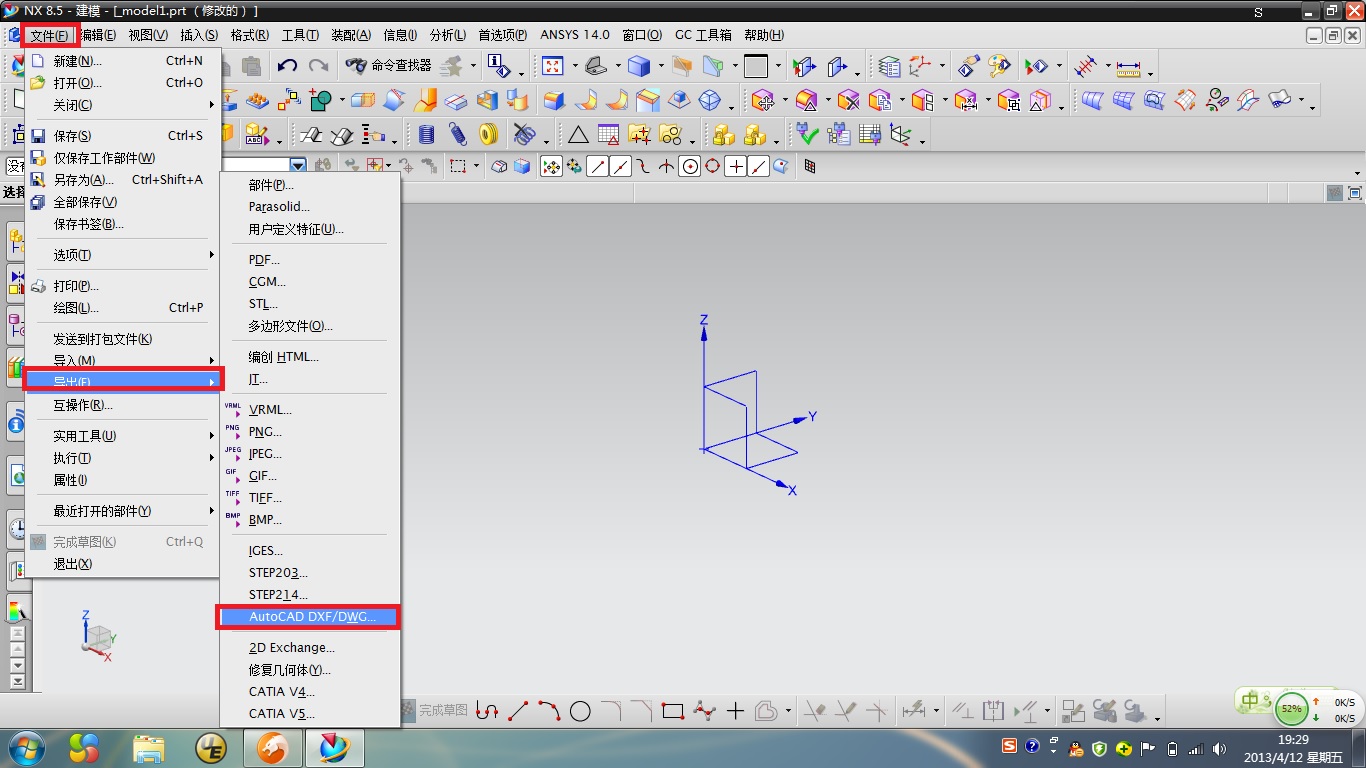
Task: Open dropdown arrow beside Offset Curve tool
Action: (789, 712)
